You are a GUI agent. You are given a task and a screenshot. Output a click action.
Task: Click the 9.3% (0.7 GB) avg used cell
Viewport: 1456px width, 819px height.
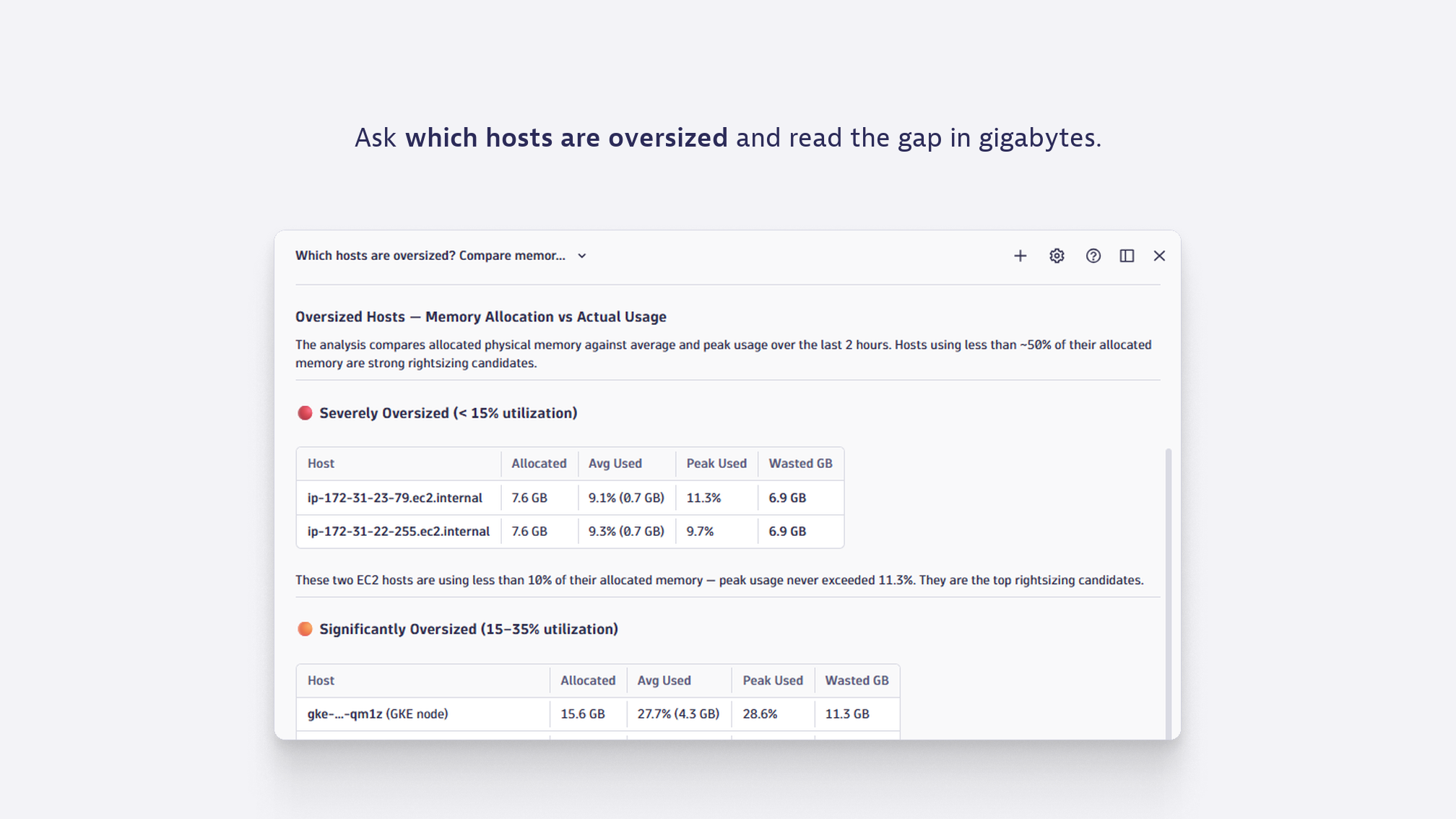coord(626,531)
